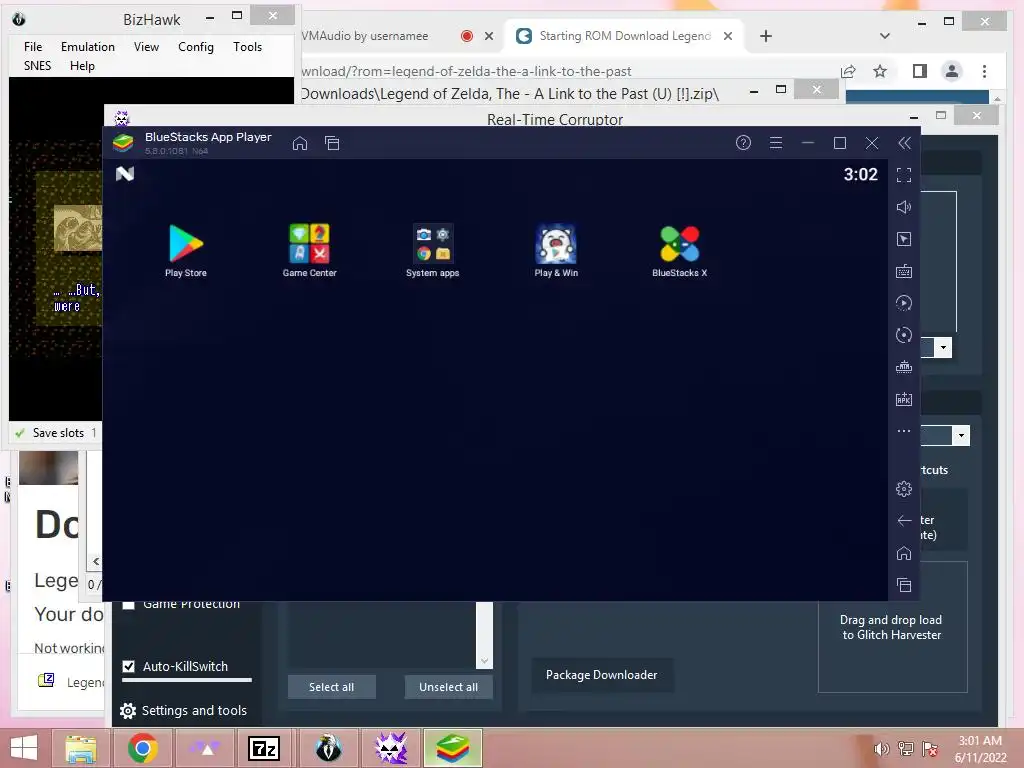Viewport: 1024px width, 768px height.
Task: Click the BlueStacks Home icon in title bar
Action: 300,143
